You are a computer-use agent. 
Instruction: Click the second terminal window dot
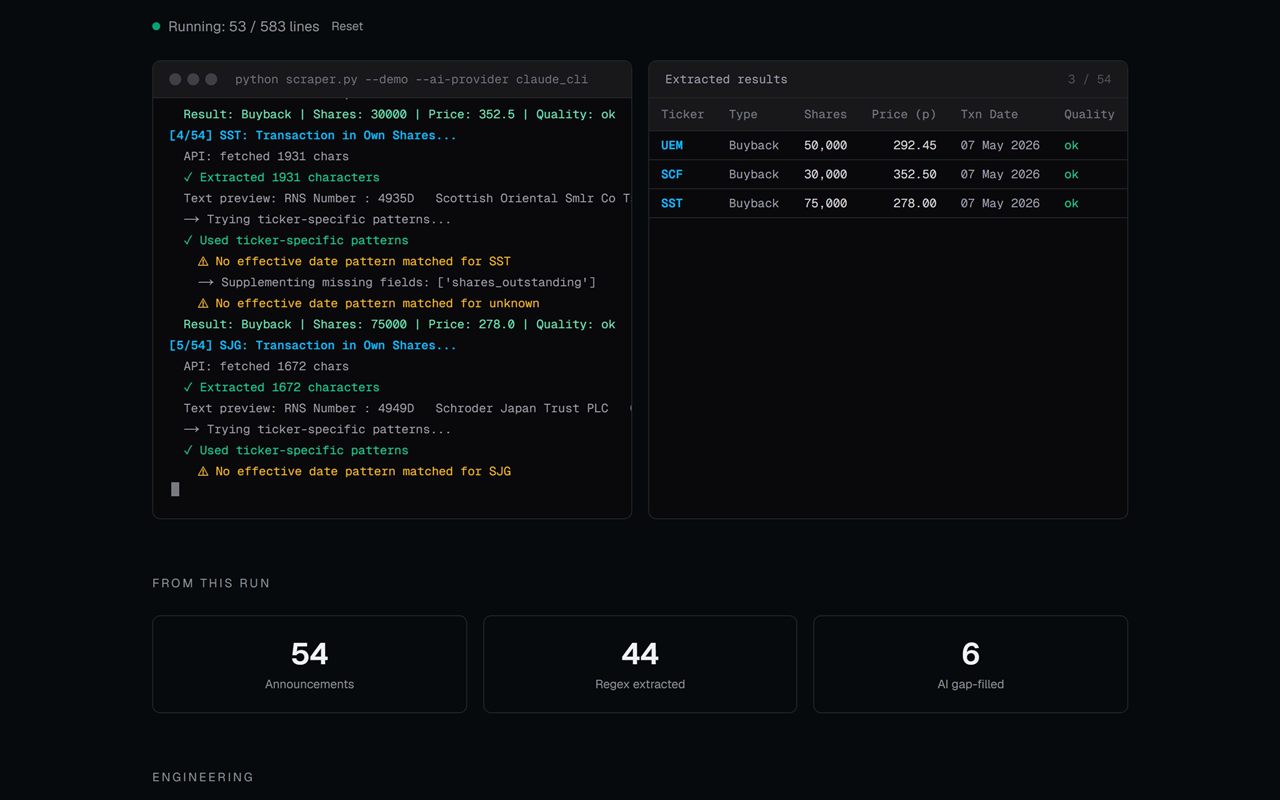pyautogui.click(x=193, y=79)
